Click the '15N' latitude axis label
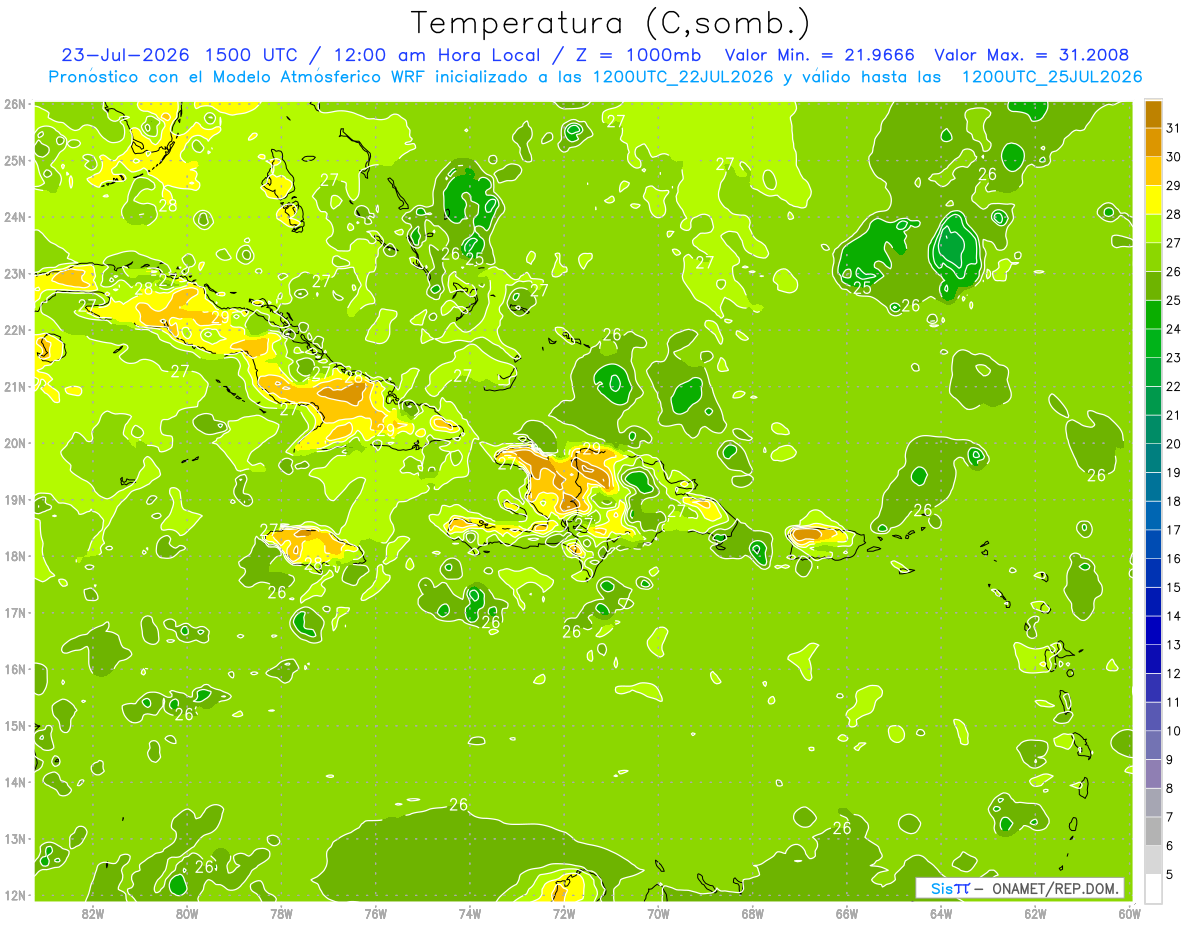The image size is (1200, 927). (16, 726)
